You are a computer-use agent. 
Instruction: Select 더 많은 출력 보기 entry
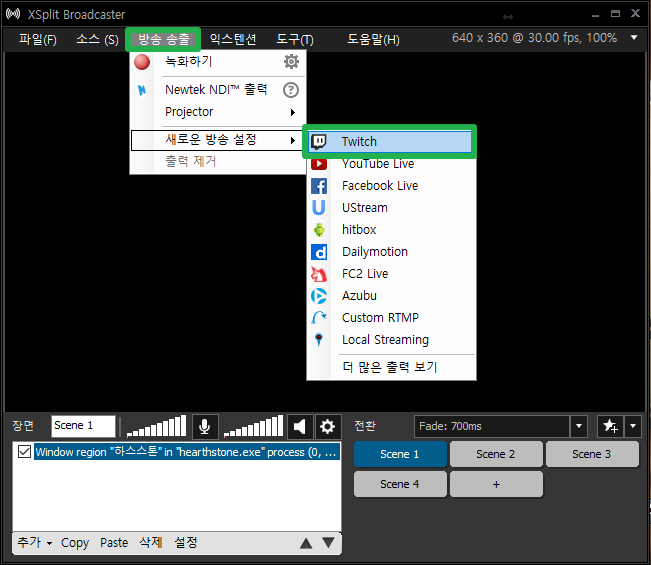click(391, 367)
